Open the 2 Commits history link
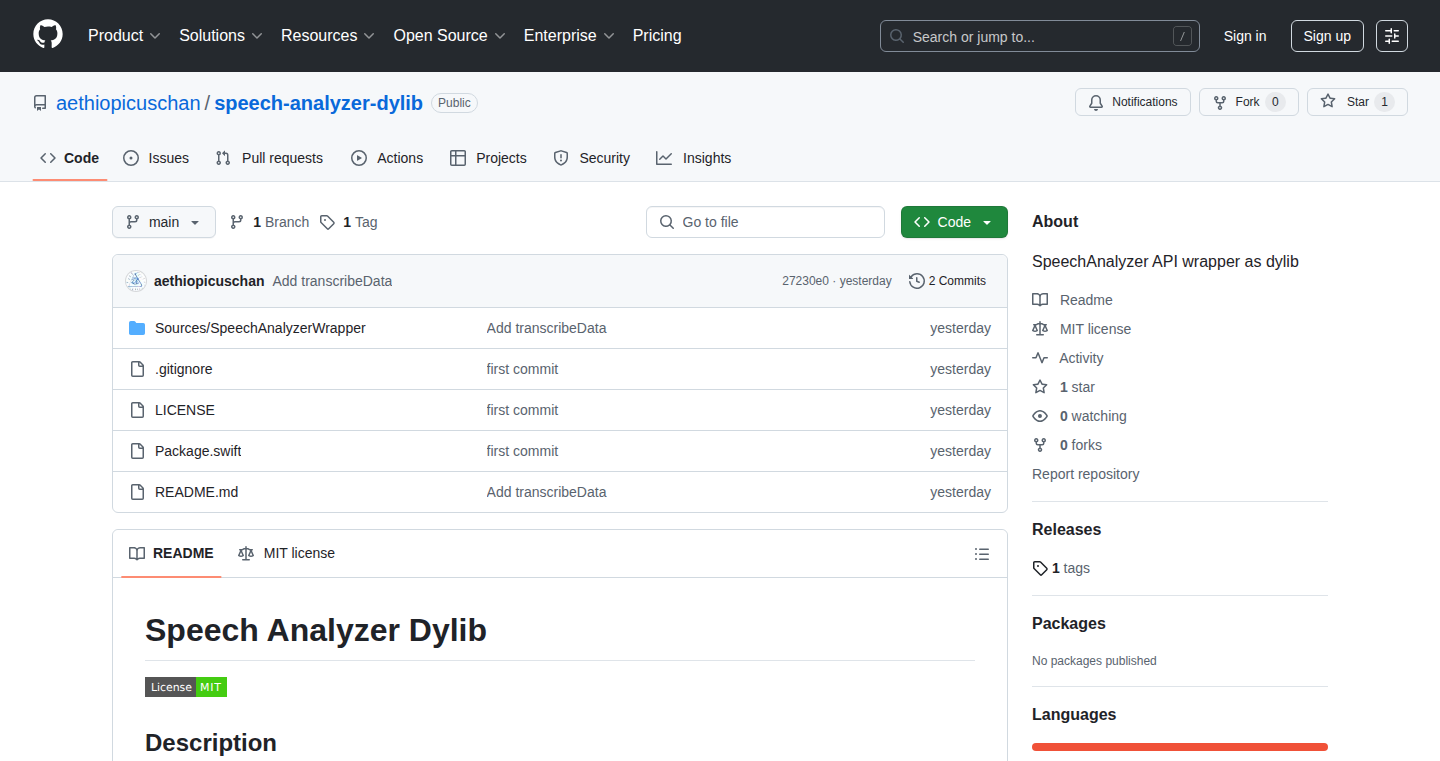Screen dimensions: 1440x761 [947, 281]
